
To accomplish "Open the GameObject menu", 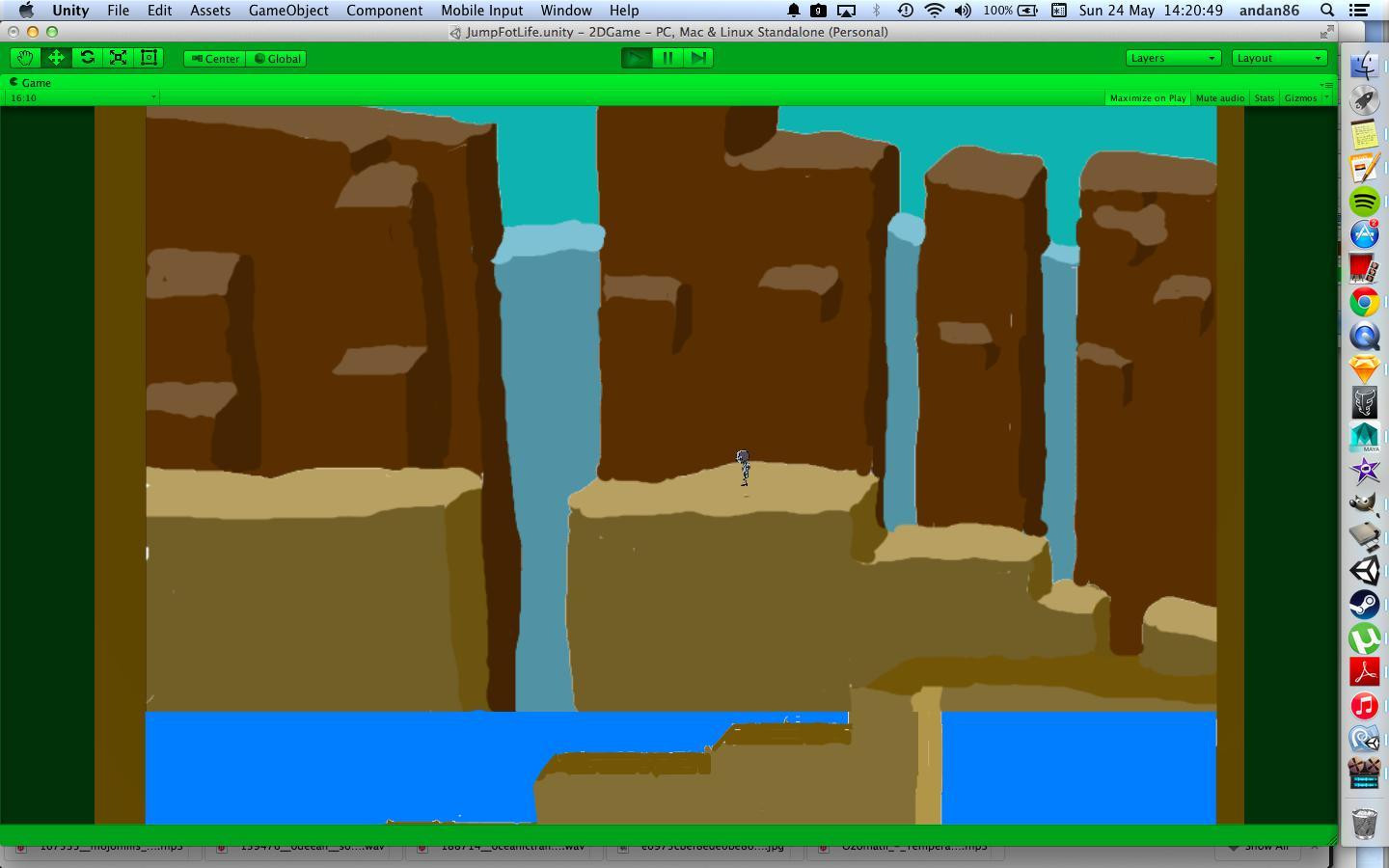I will click(x=288, y=11).
